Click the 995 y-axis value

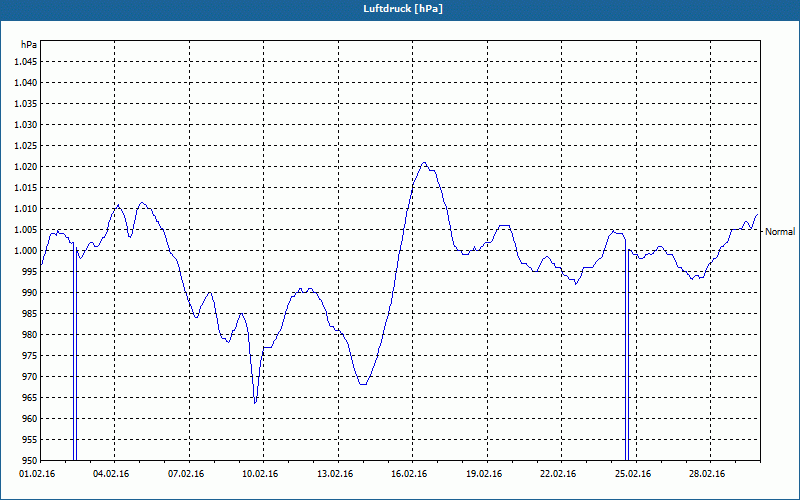click(x=30, y=271)
